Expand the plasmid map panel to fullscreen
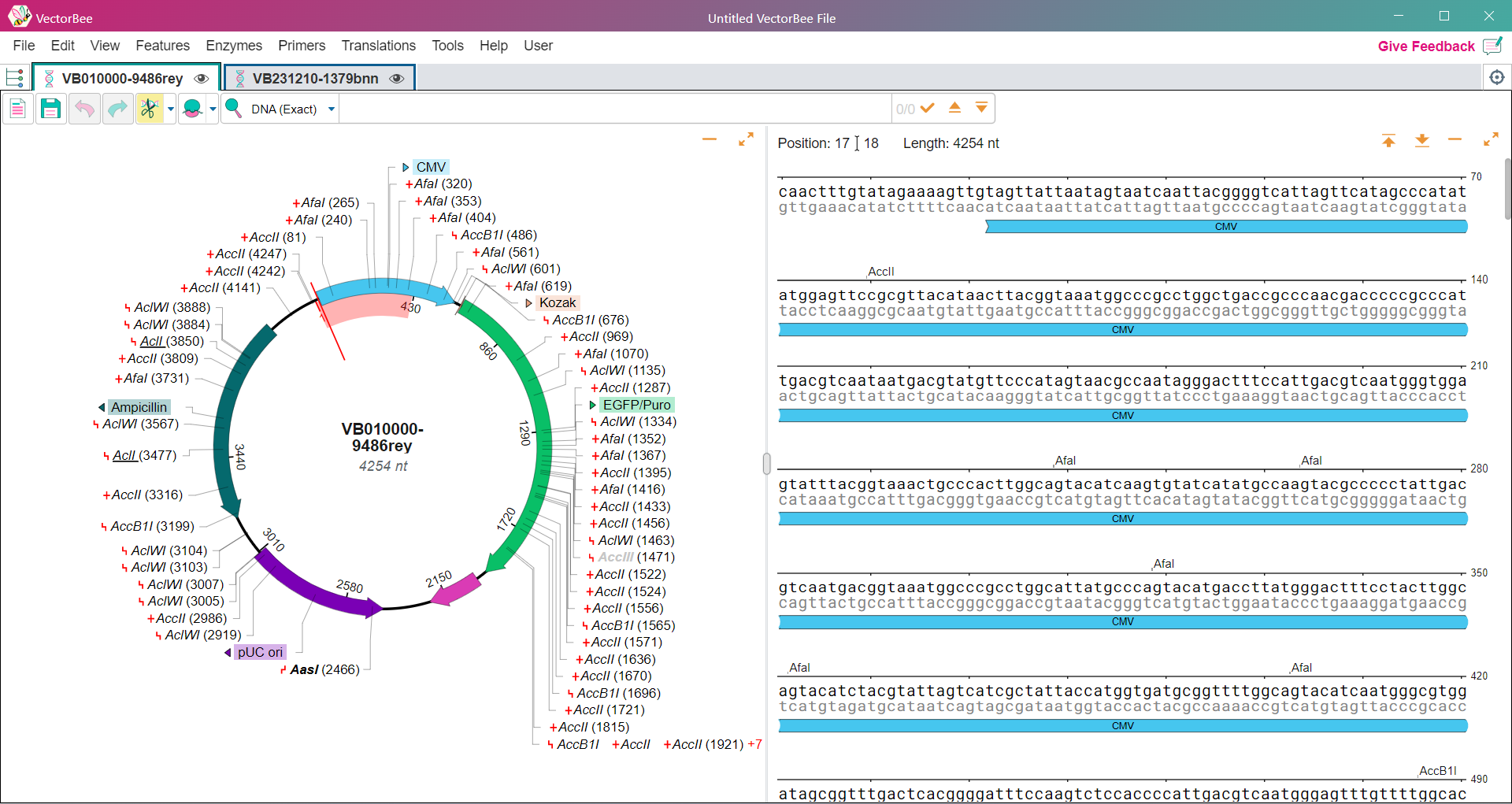Screen dimensions: 1512x804 (746, 139)
